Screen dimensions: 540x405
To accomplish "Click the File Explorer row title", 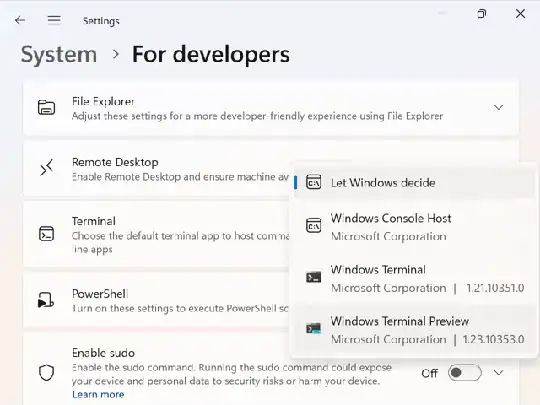I will (103, 101).
